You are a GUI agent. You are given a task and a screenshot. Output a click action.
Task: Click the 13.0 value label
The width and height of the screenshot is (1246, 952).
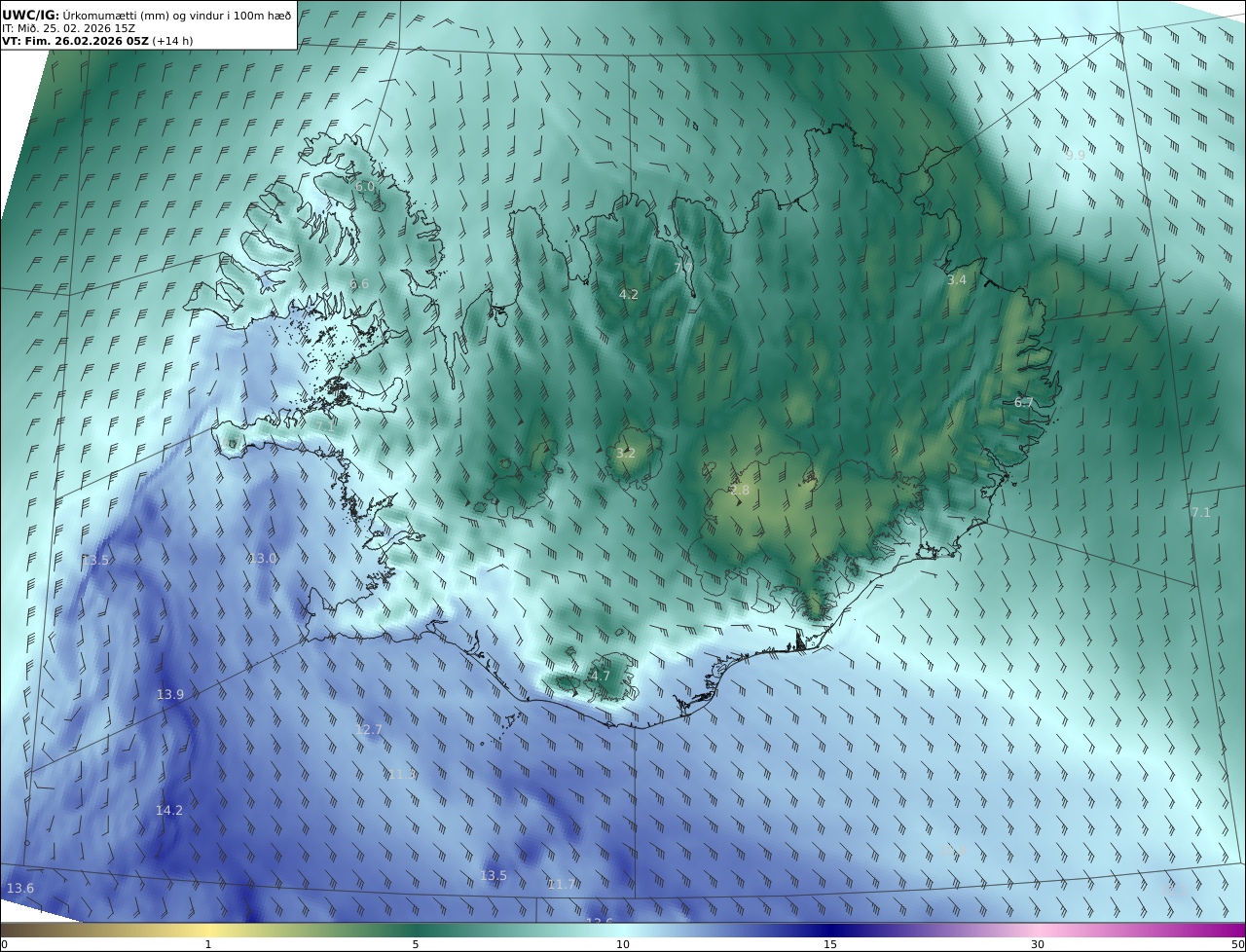(263, 558)
